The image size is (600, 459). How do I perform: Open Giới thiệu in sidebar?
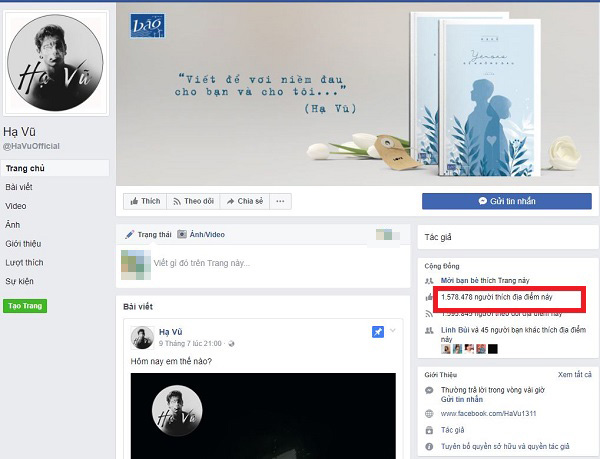click(23, 244)
